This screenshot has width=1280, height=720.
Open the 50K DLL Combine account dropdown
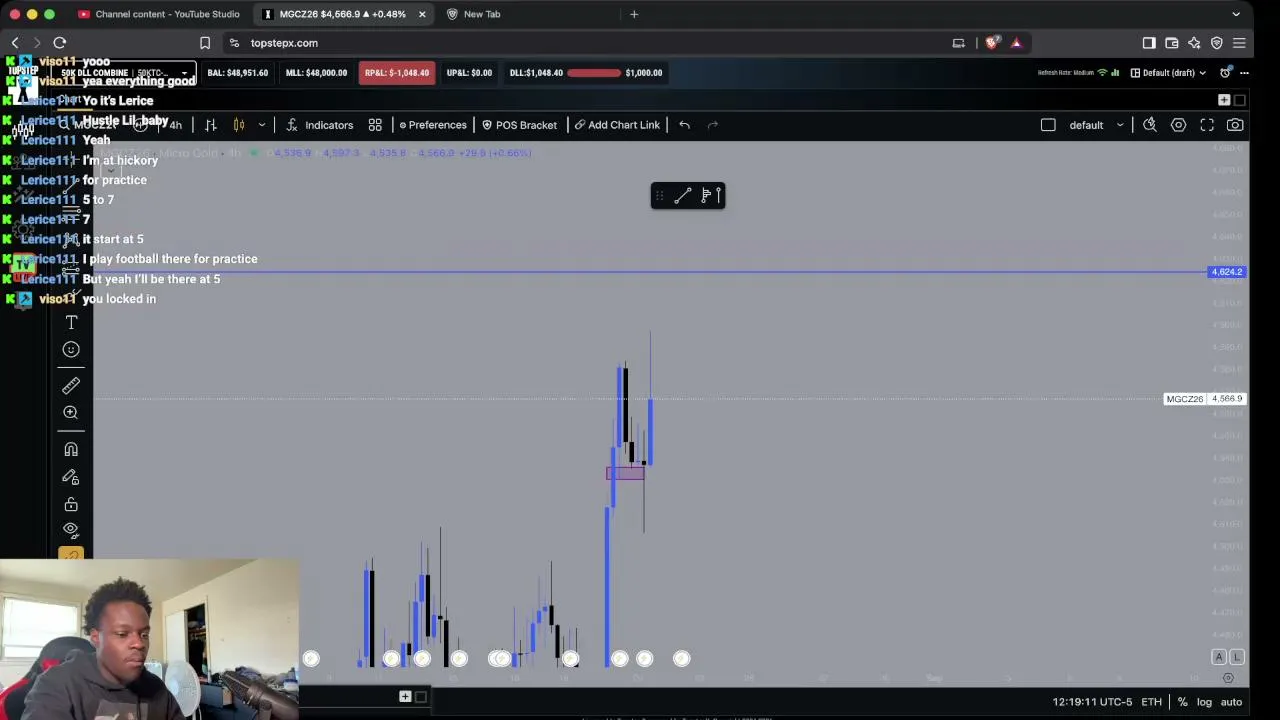coord(125,73)
